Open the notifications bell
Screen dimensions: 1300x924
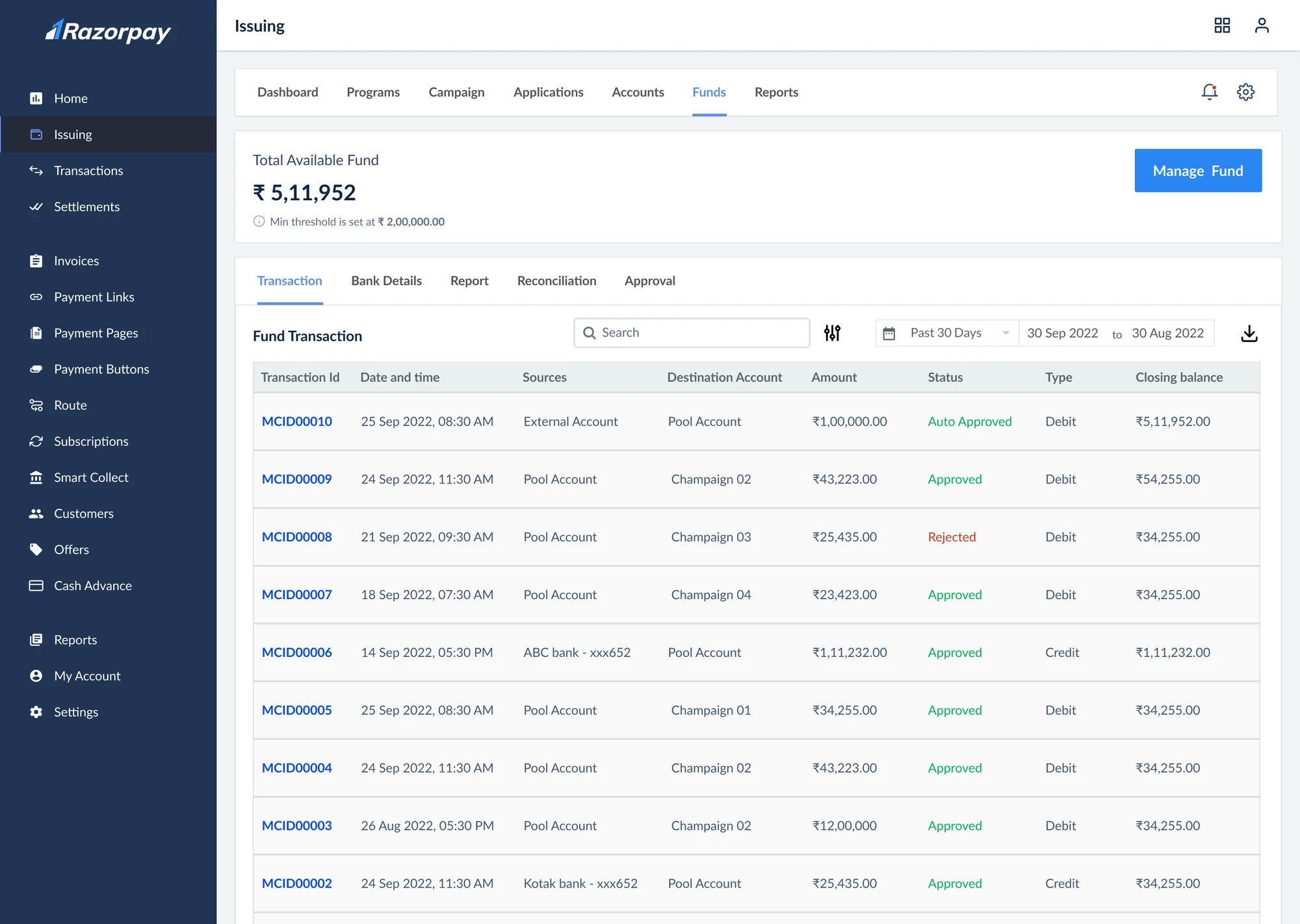(1209, 92)
